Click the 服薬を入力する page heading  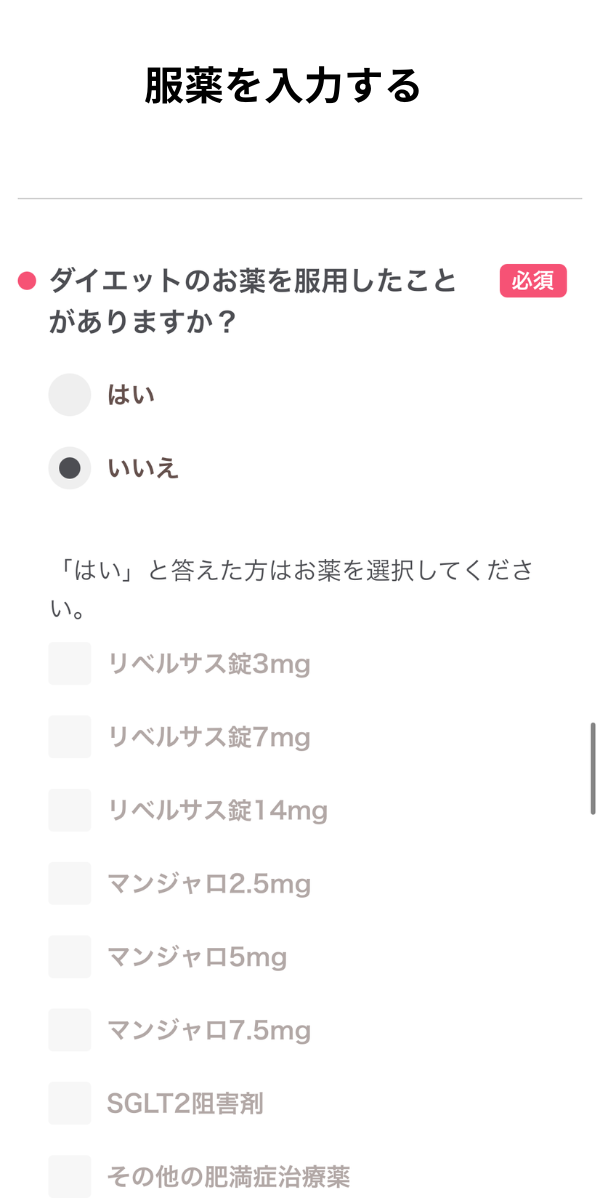(283, 86)
